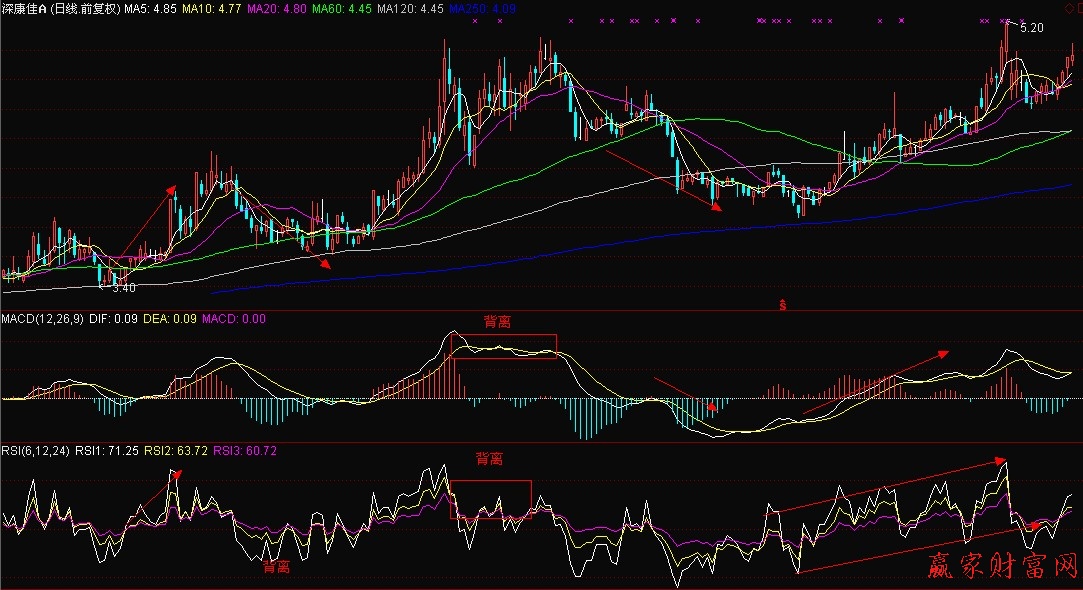Click the 5.20 high price label
The image size is (1083, 590).
(1031, 28)
